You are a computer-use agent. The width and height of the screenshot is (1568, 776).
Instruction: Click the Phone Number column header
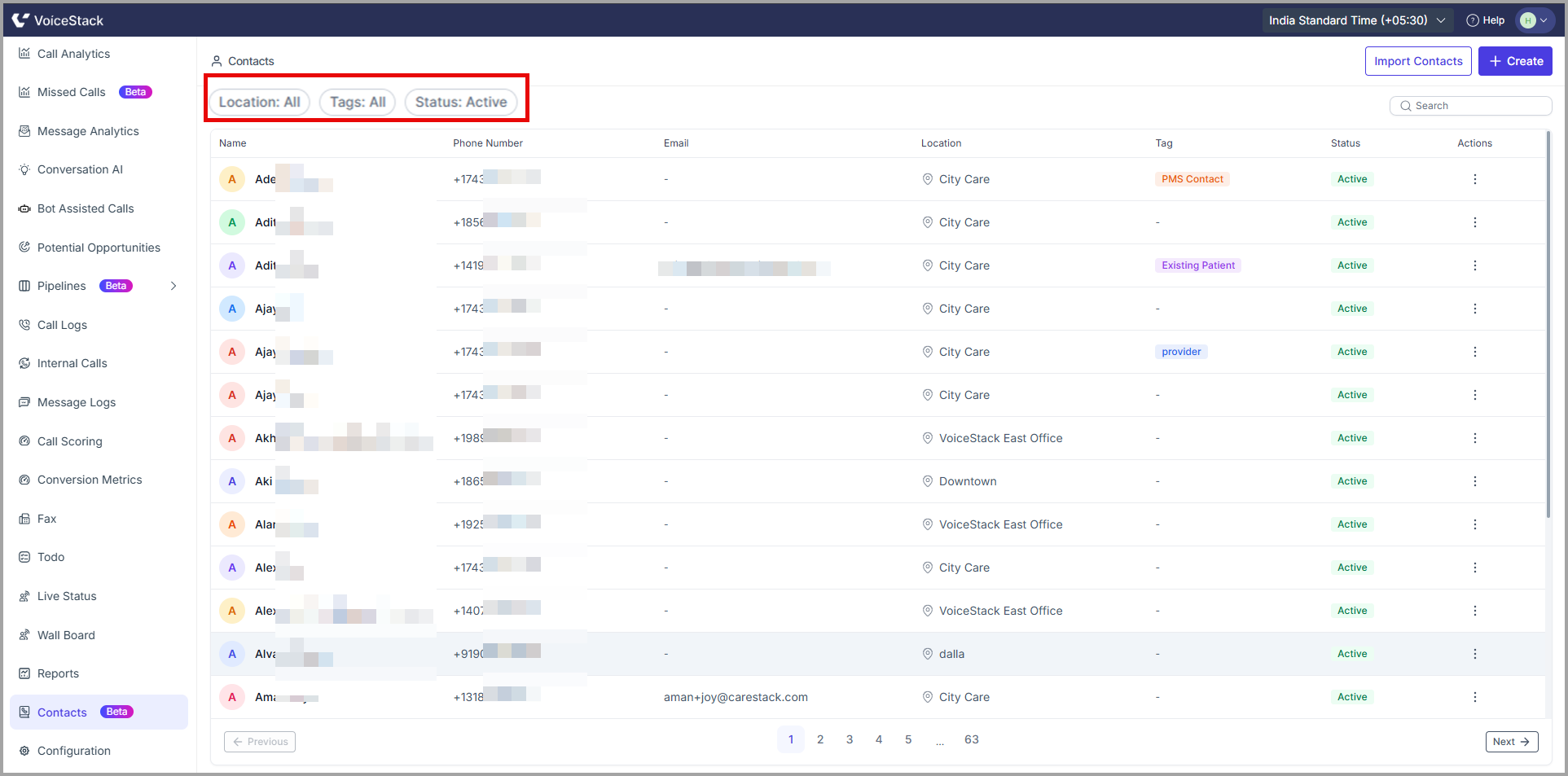point(488,143)
